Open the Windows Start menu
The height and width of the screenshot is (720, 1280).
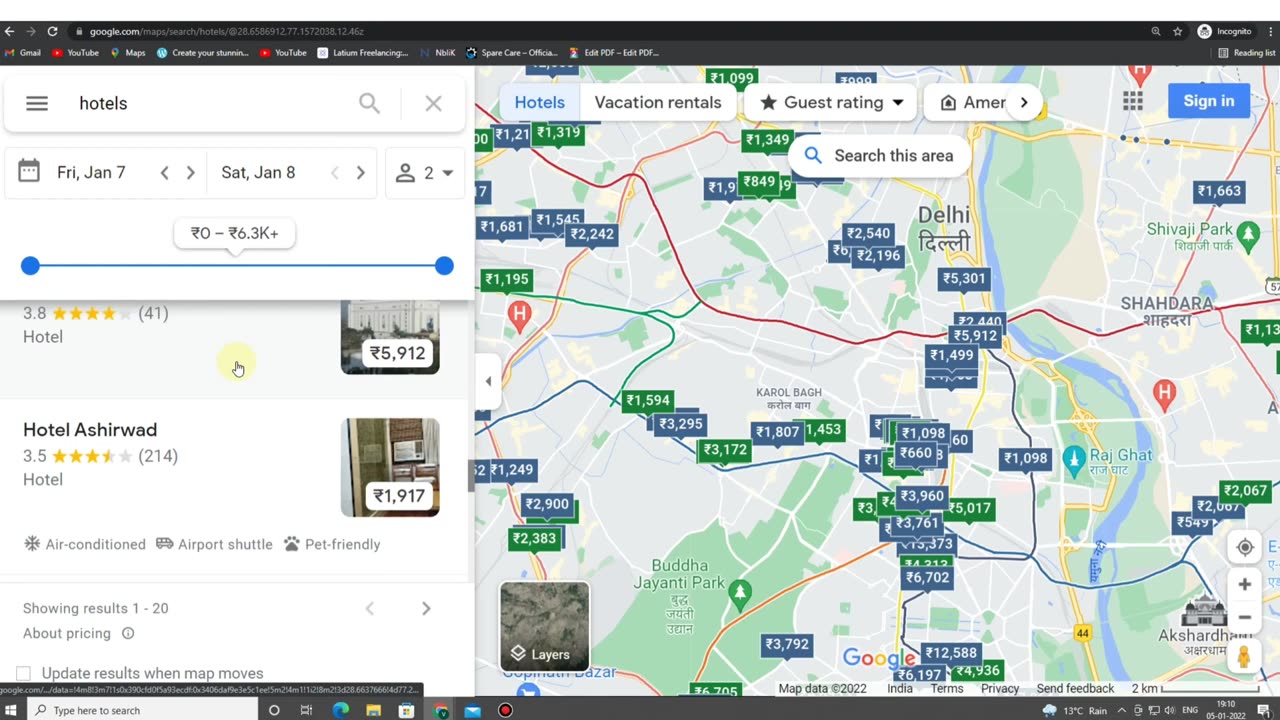(x=12, y=710)
